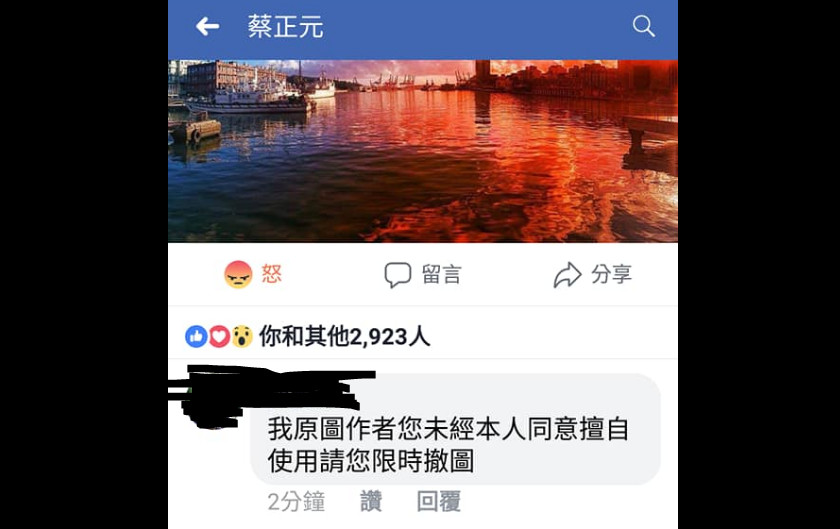840x529 pixels.
Task: Click the speech bubble comment icon
Action: (x=398, y=275)
